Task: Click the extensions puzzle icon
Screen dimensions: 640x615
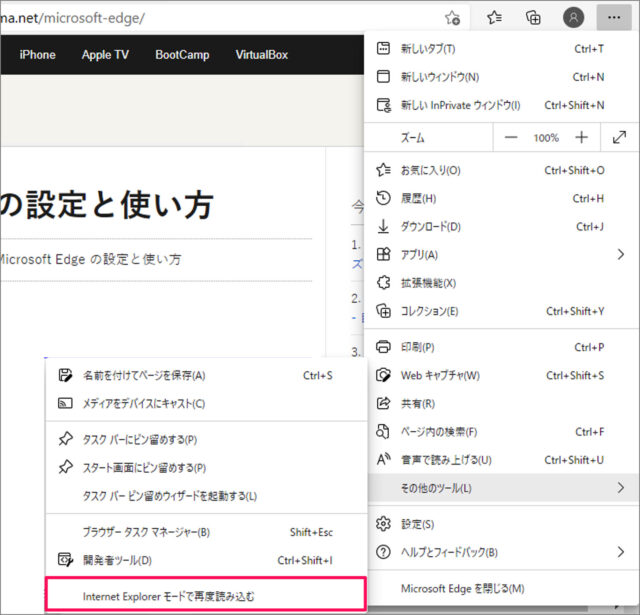Action: (x=383, y=282)
